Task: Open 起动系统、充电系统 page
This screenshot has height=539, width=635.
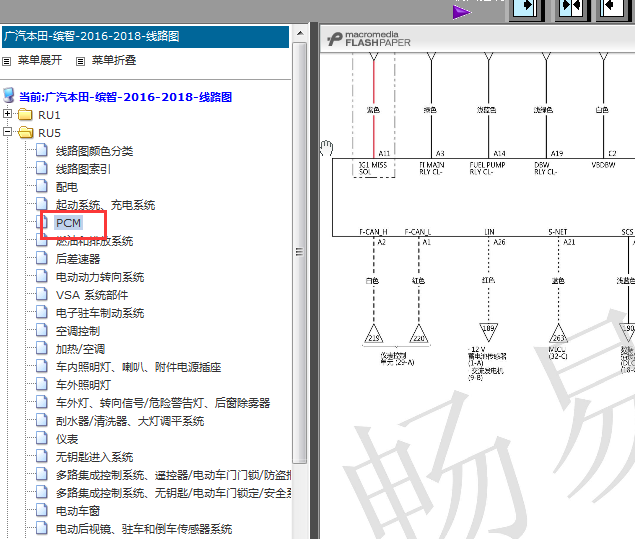Action: pyautogui.click(x=105, y=205)
